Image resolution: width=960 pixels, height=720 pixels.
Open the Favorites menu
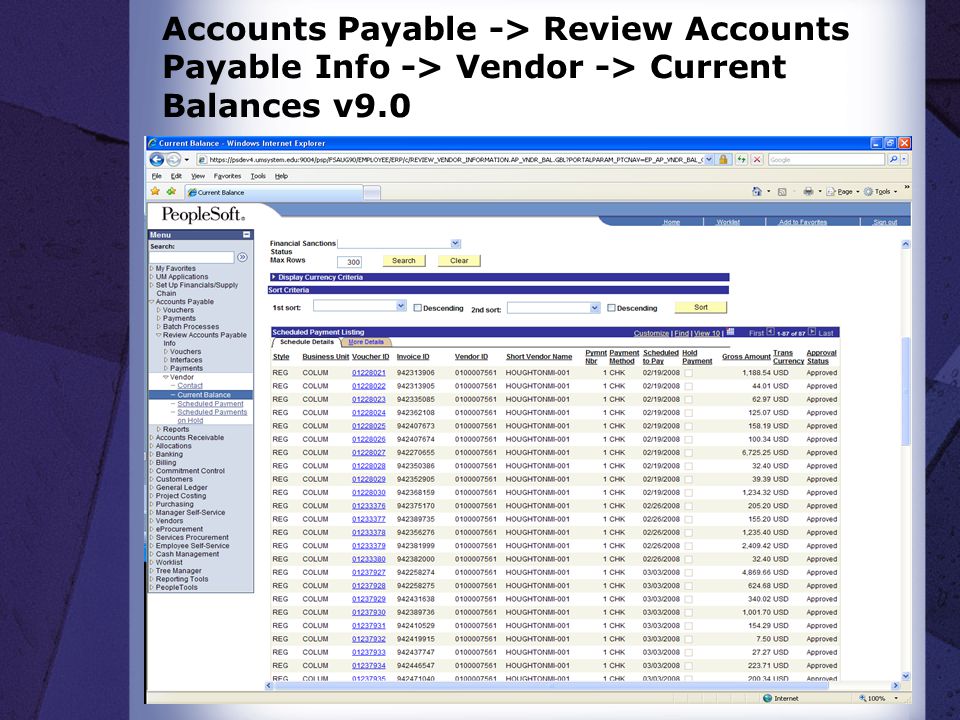click(x=227, y=176)
